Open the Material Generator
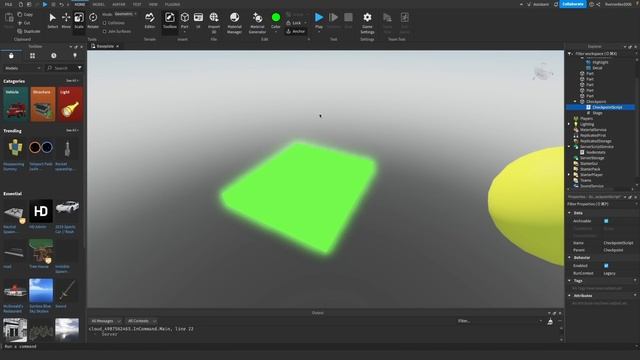 [257, 22]
